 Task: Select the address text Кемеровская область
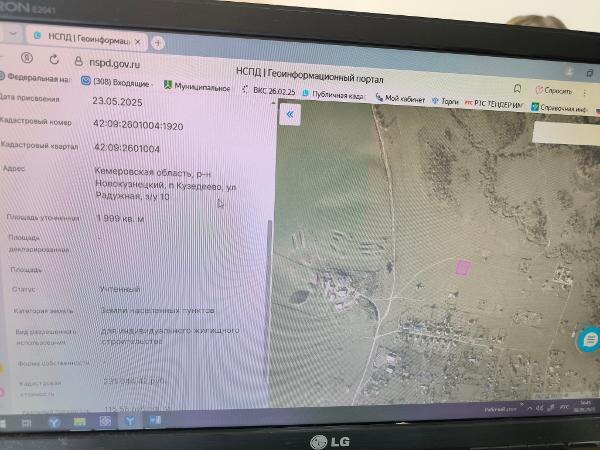(x=142, y=172)
